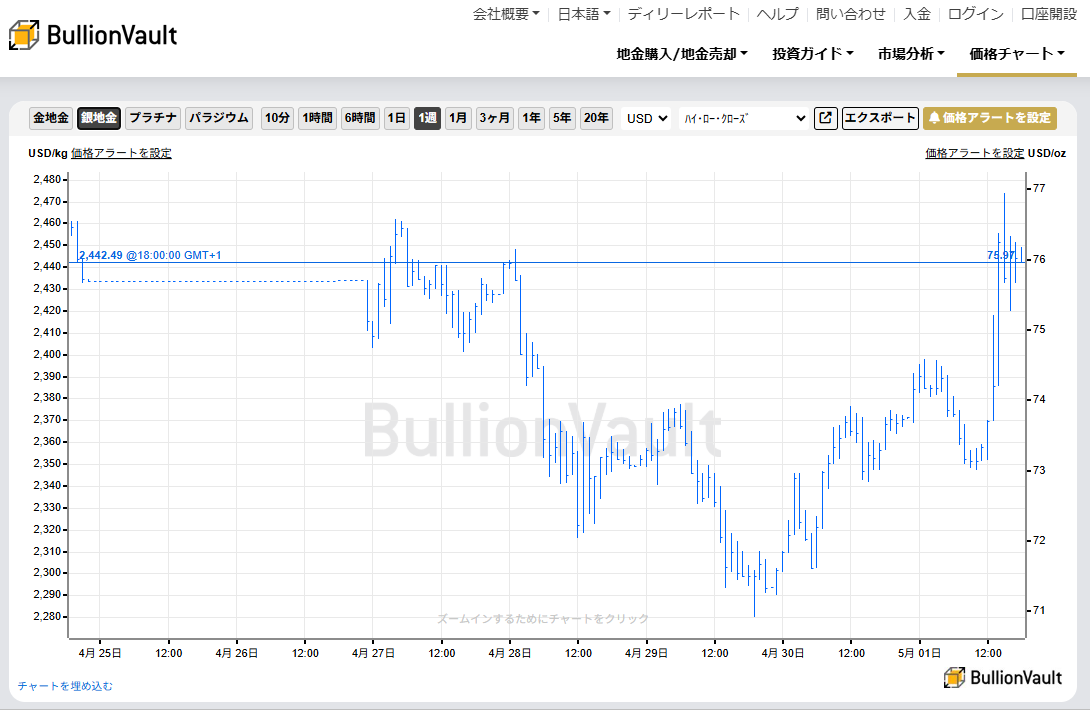Image resolution: width=1090 pixels, height=710 pixels.
Task: Click the 2,442.49 price line label
Action: [150, 255]
